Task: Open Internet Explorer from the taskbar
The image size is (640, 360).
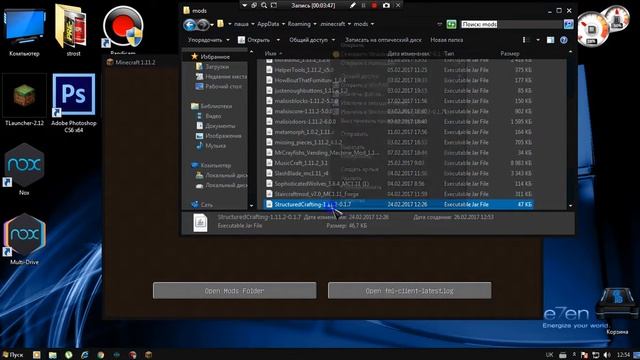Action: [84, 355]
